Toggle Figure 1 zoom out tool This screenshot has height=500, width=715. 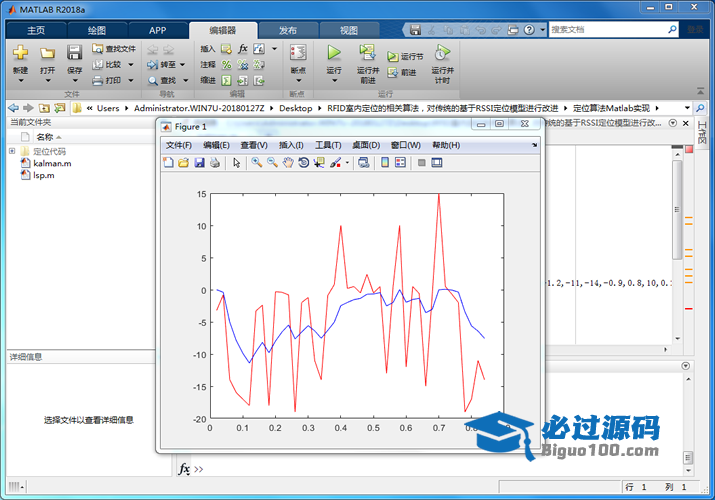pos(272,163)
